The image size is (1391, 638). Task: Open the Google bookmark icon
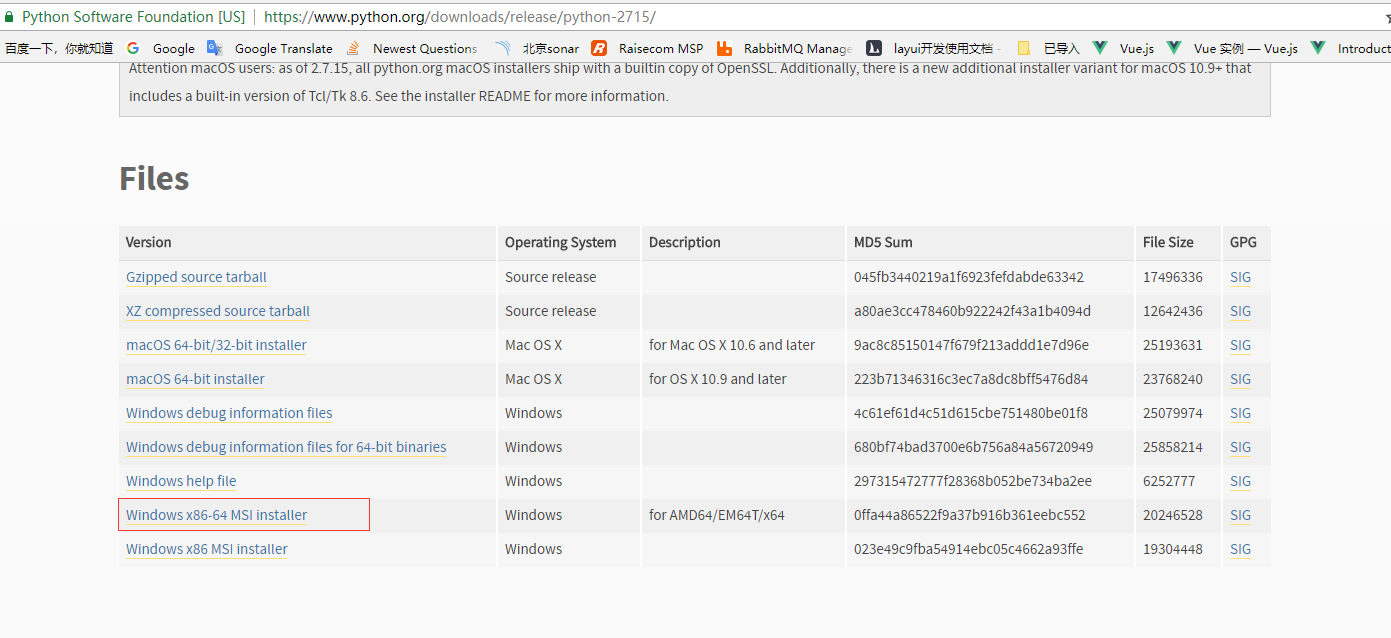[x=133, y=48]
